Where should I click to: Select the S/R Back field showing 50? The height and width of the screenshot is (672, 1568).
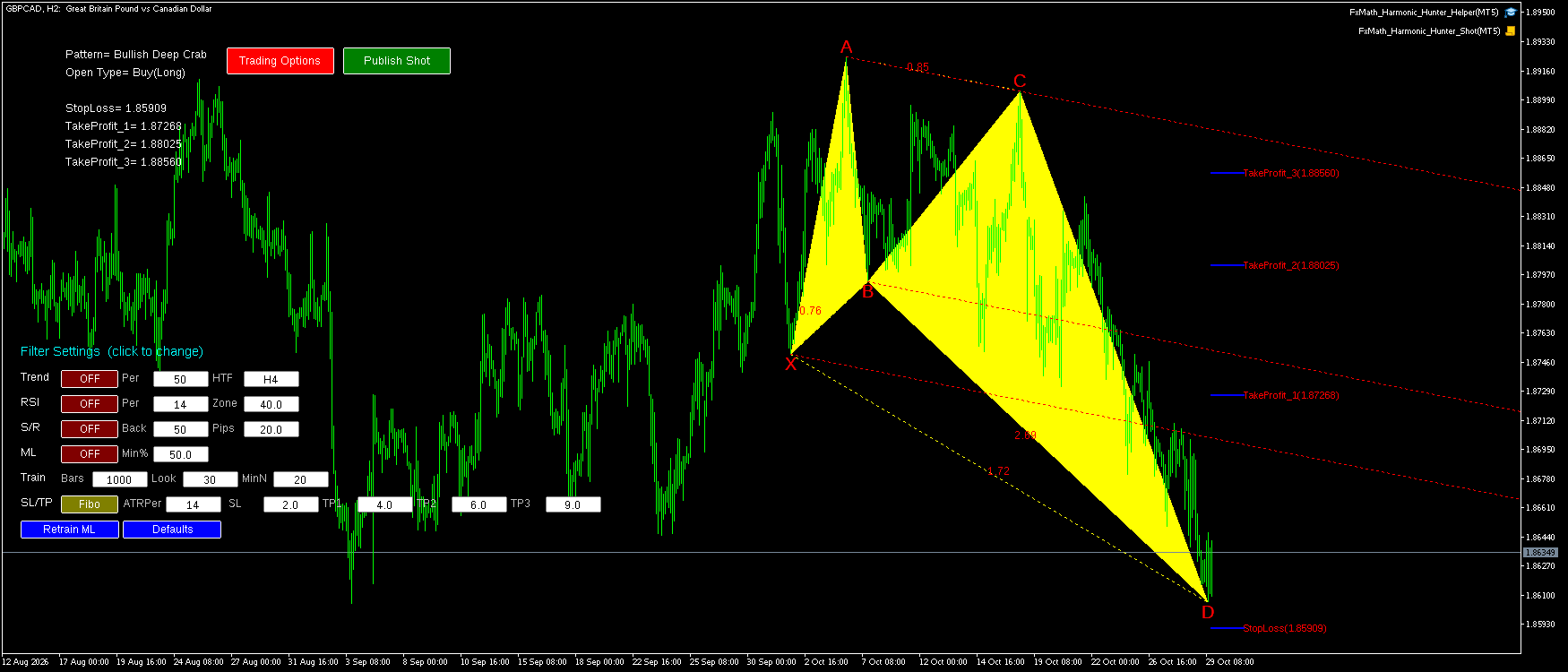181,429
